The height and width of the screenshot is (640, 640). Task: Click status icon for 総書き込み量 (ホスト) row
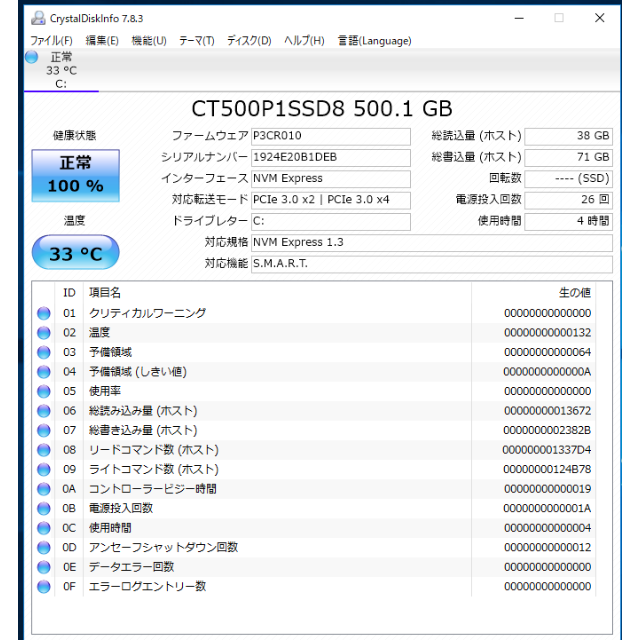[x=44, y=430]
